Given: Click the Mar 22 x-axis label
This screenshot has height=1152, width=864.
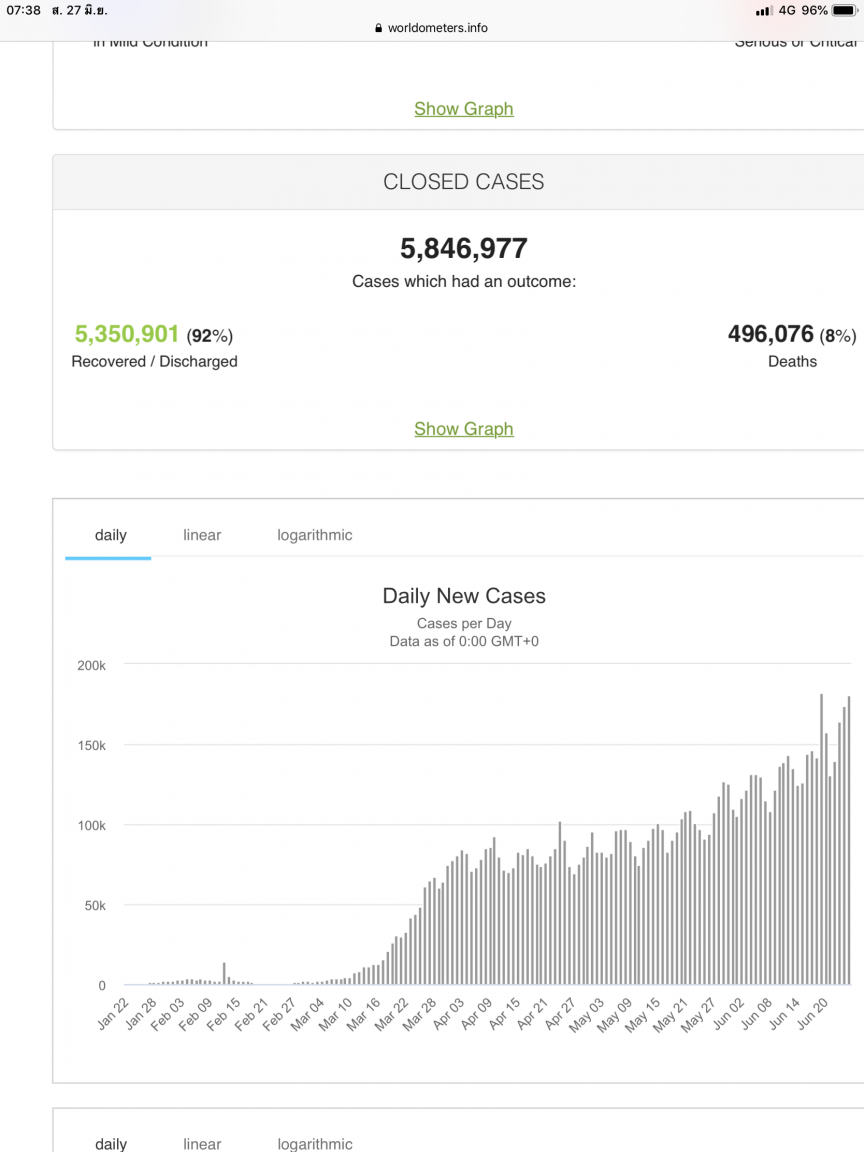Looking at the screenshot, I should [391, 1014].
